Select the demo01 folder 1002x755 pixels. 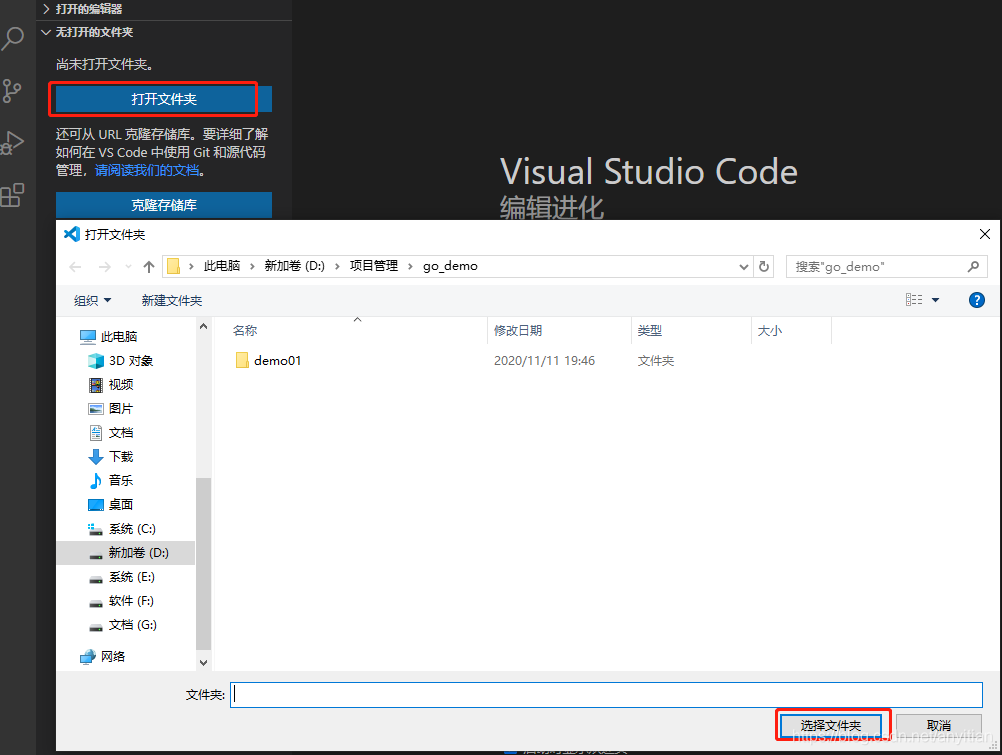[x=277, y=361]
